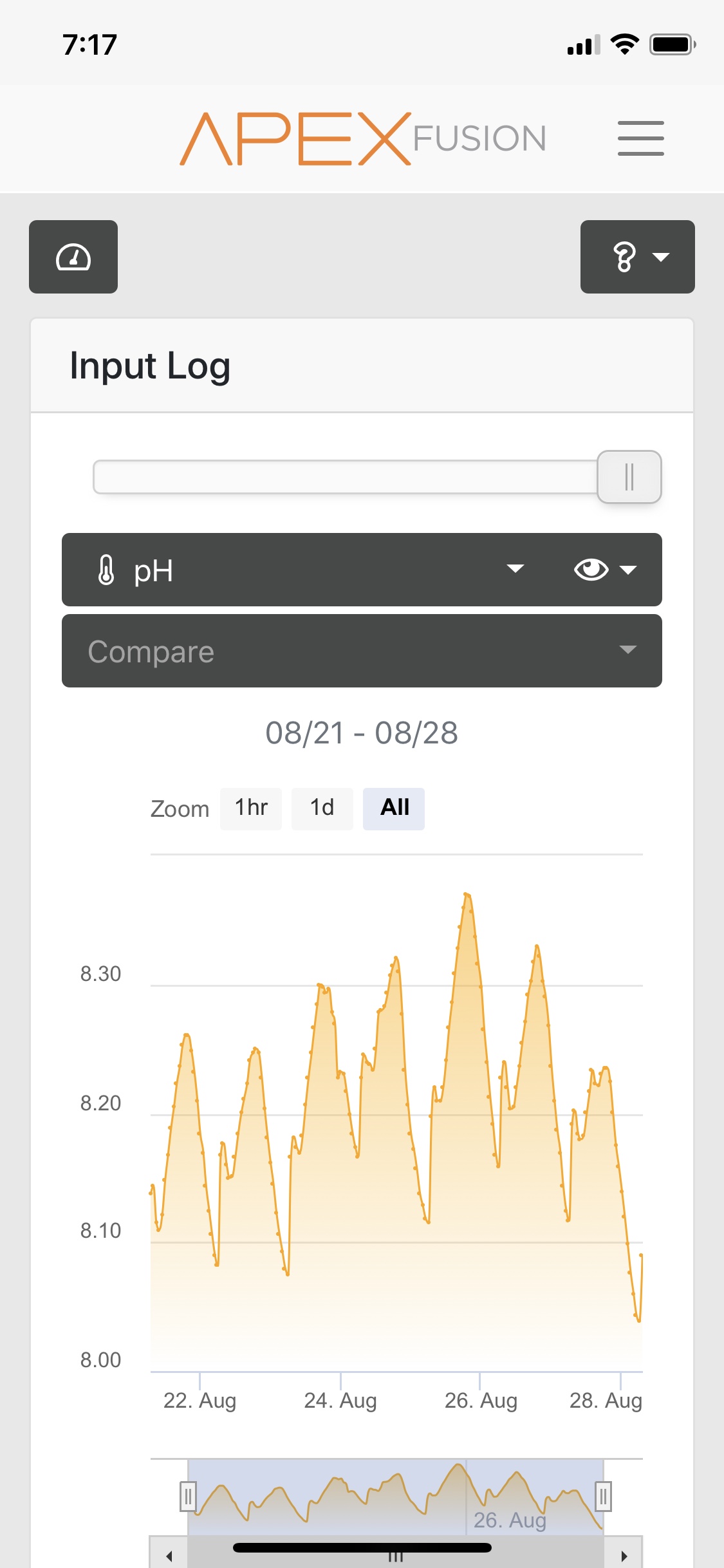Viewport: 724px width, 1568px height.
Task: Click the navigator left scroll arrow
Action: [169, 1556]
